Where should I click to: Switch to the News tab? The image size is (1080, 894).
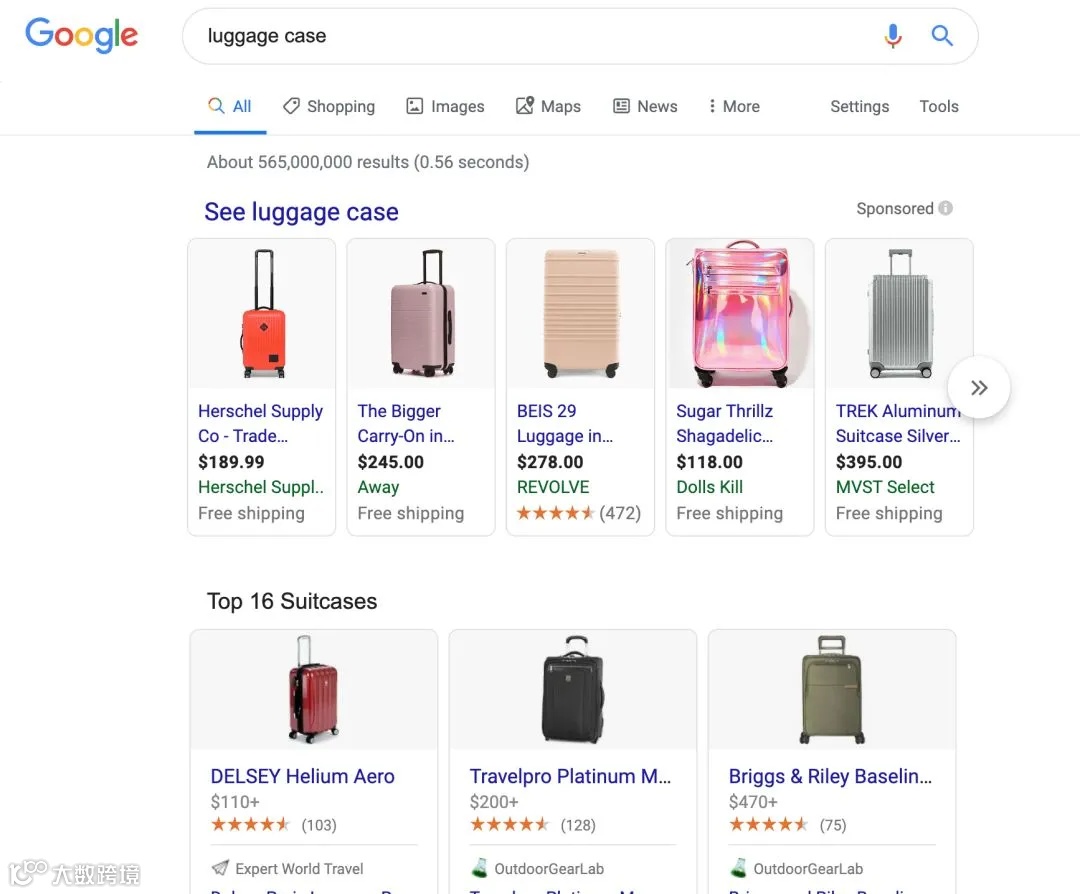pos(645,106)
